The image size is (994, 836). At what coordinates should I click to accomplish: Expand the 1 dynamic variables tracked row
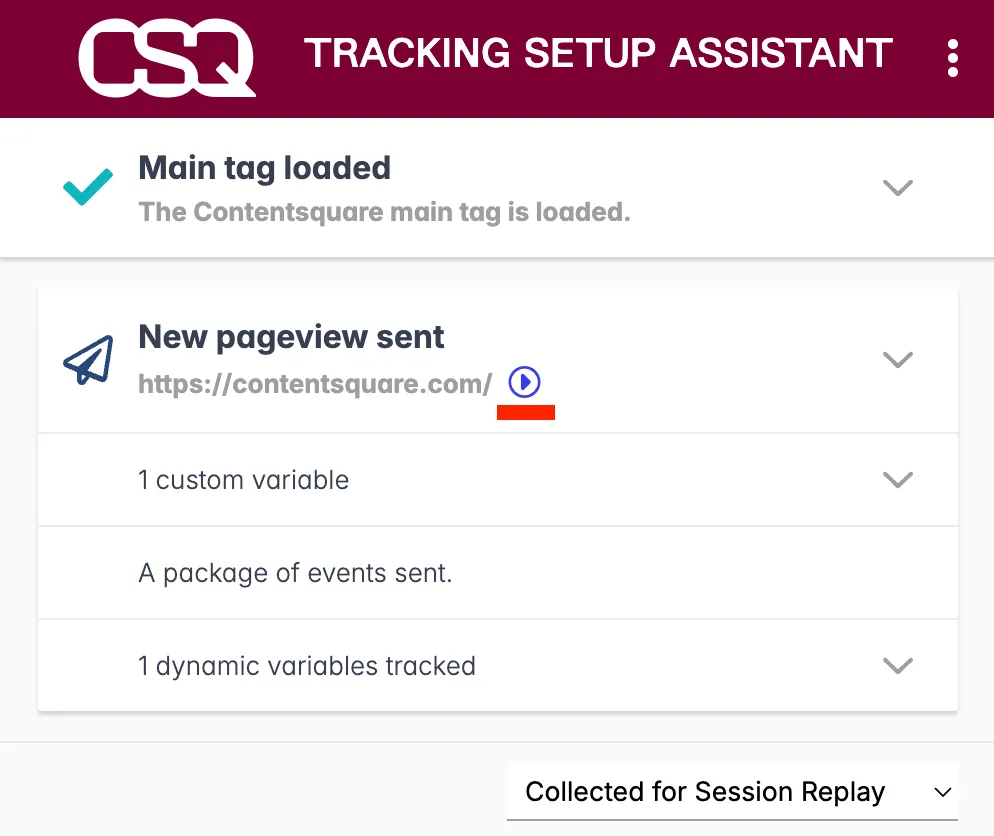(898, 666)
